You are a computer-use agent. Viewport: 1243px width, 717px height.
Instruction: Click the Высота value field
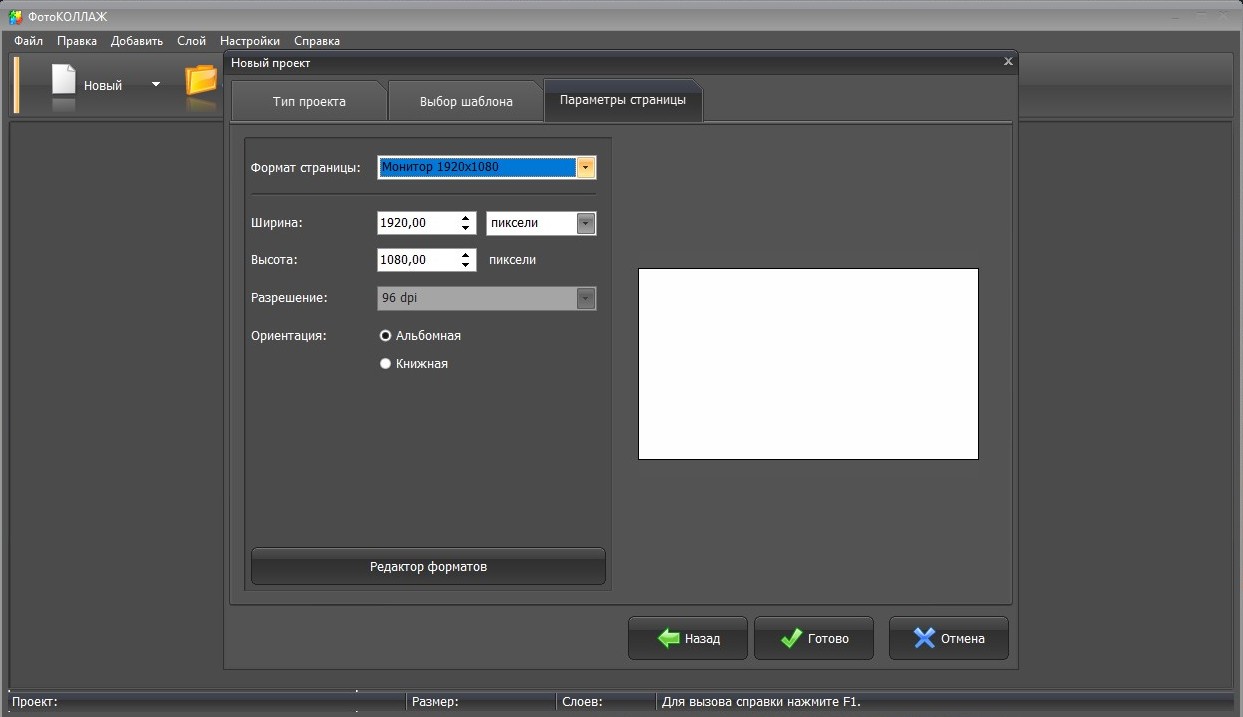pyautogui.click(x=417, y=260)
